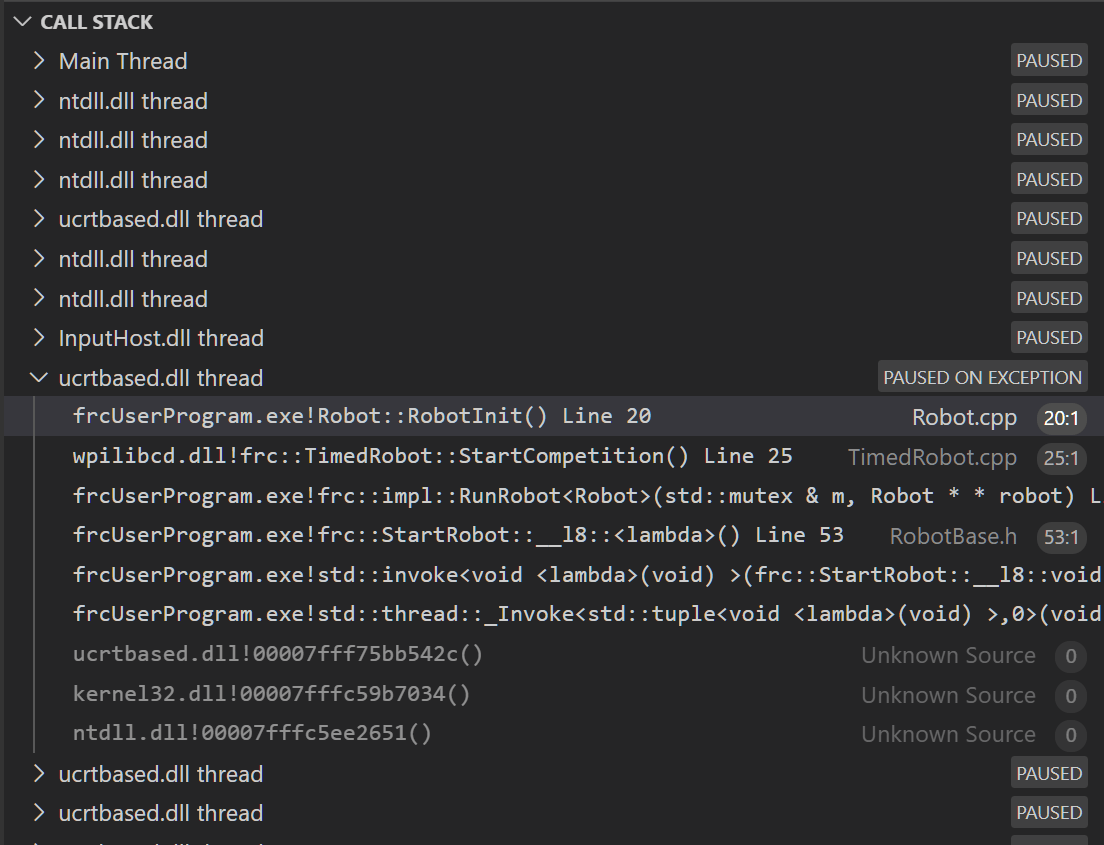This screenshot has width=1104, height=845.
Task: Click the kernel32.dll stack frame
Action: pos(270,694)
